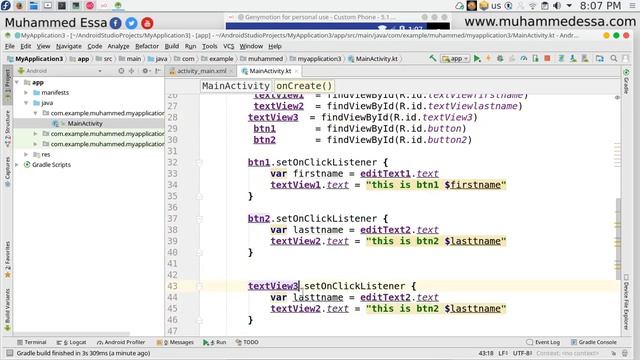The width and height of the screenshot is (640, 360).
Task: Run the app with green play icon
Action: 477,59
